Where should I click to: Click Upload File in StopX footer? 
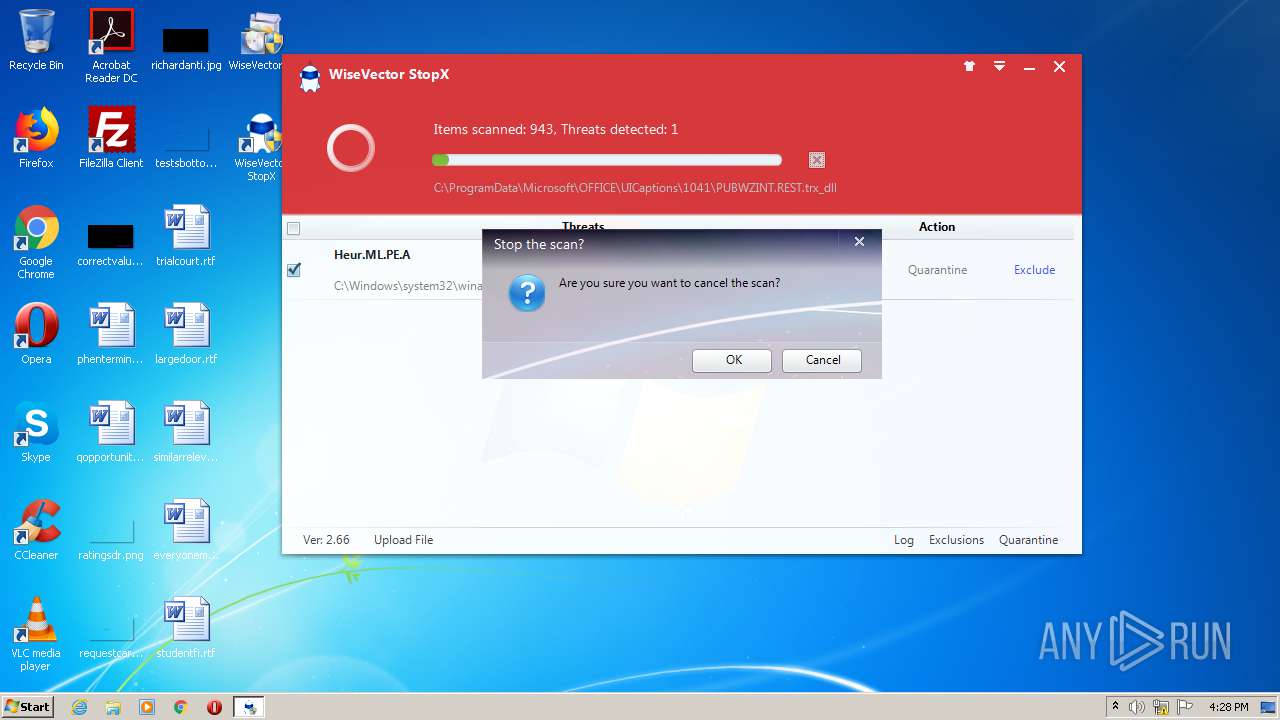[x=403, y=540]
